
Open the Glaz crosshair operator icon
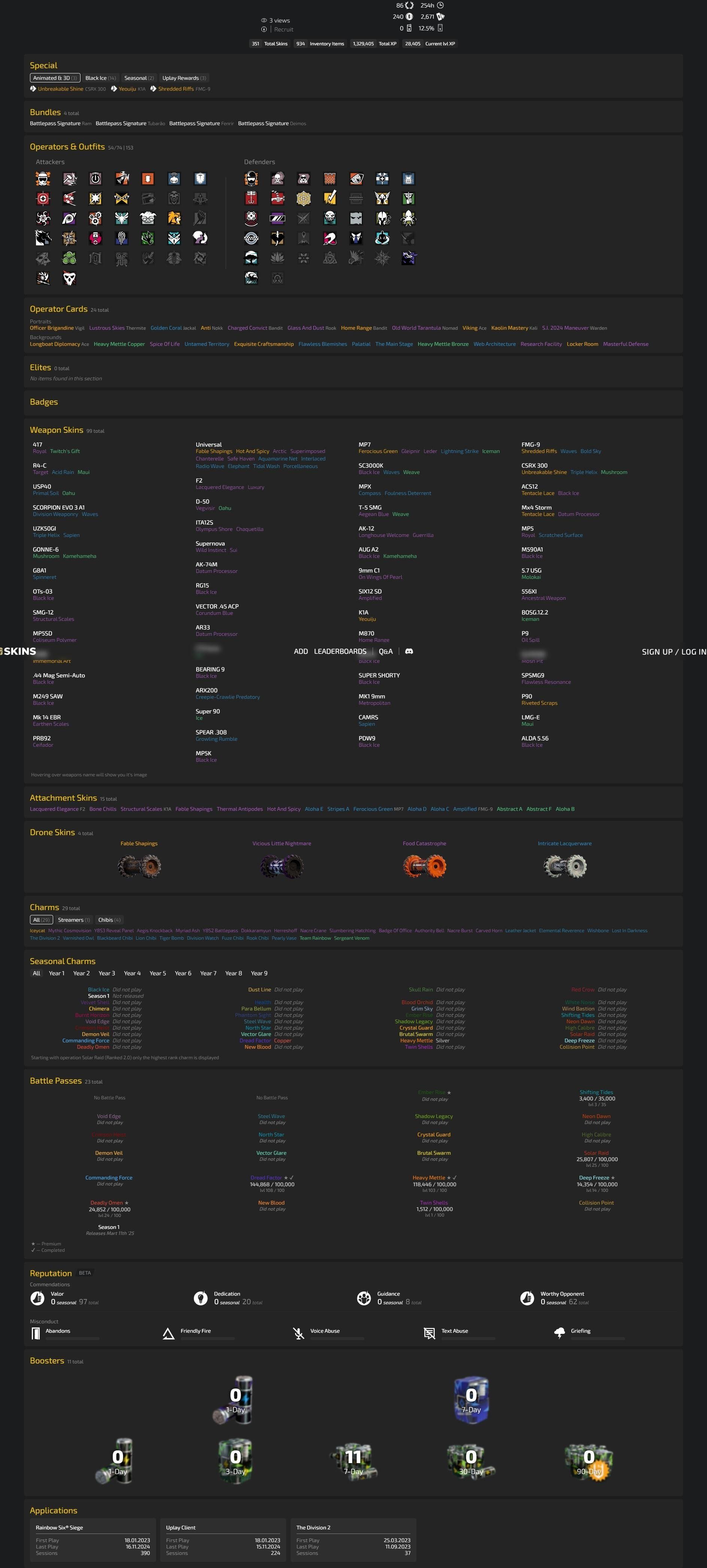tap(43, 199)
